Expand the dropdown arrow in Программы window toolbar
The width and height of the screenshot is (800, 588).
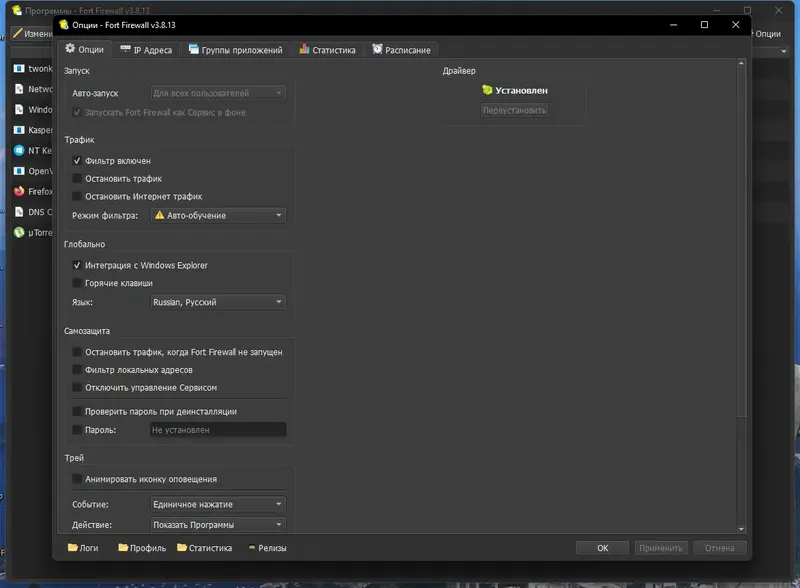tap(784, 51)
